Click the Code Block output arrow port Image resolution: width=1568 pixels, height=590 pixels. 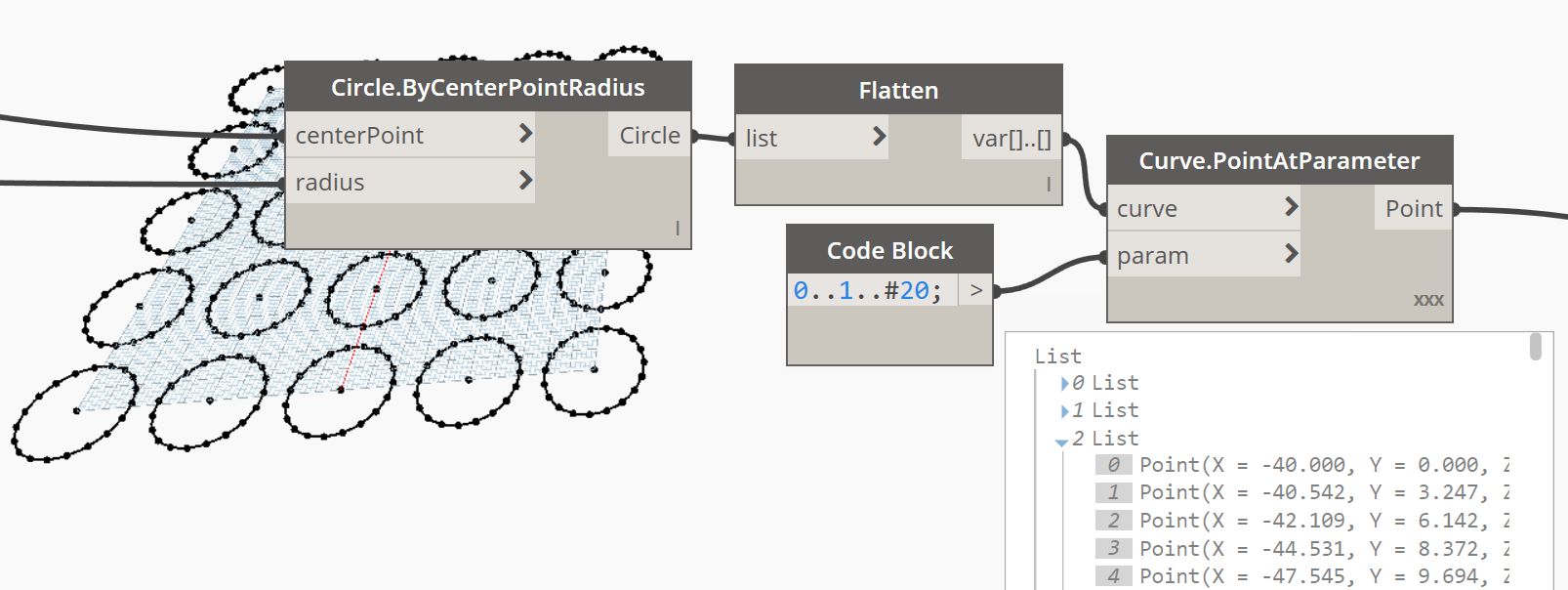976,290
